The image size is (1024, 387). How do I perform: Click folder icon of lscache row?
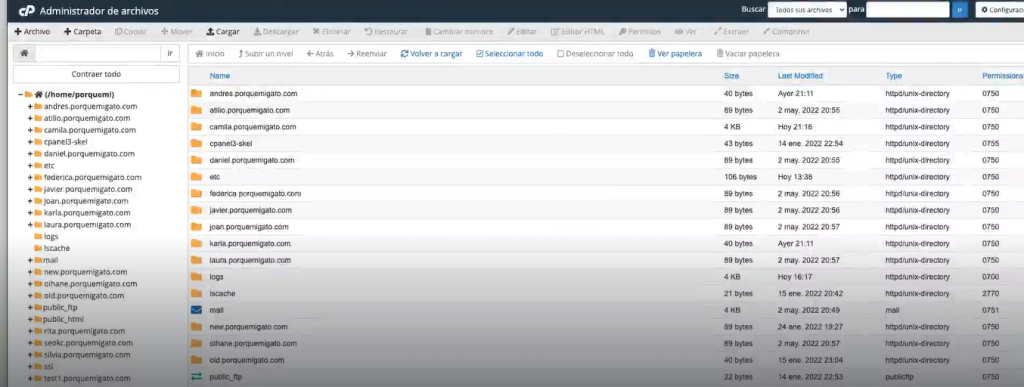pyautogui.click(x=197, y=293)
